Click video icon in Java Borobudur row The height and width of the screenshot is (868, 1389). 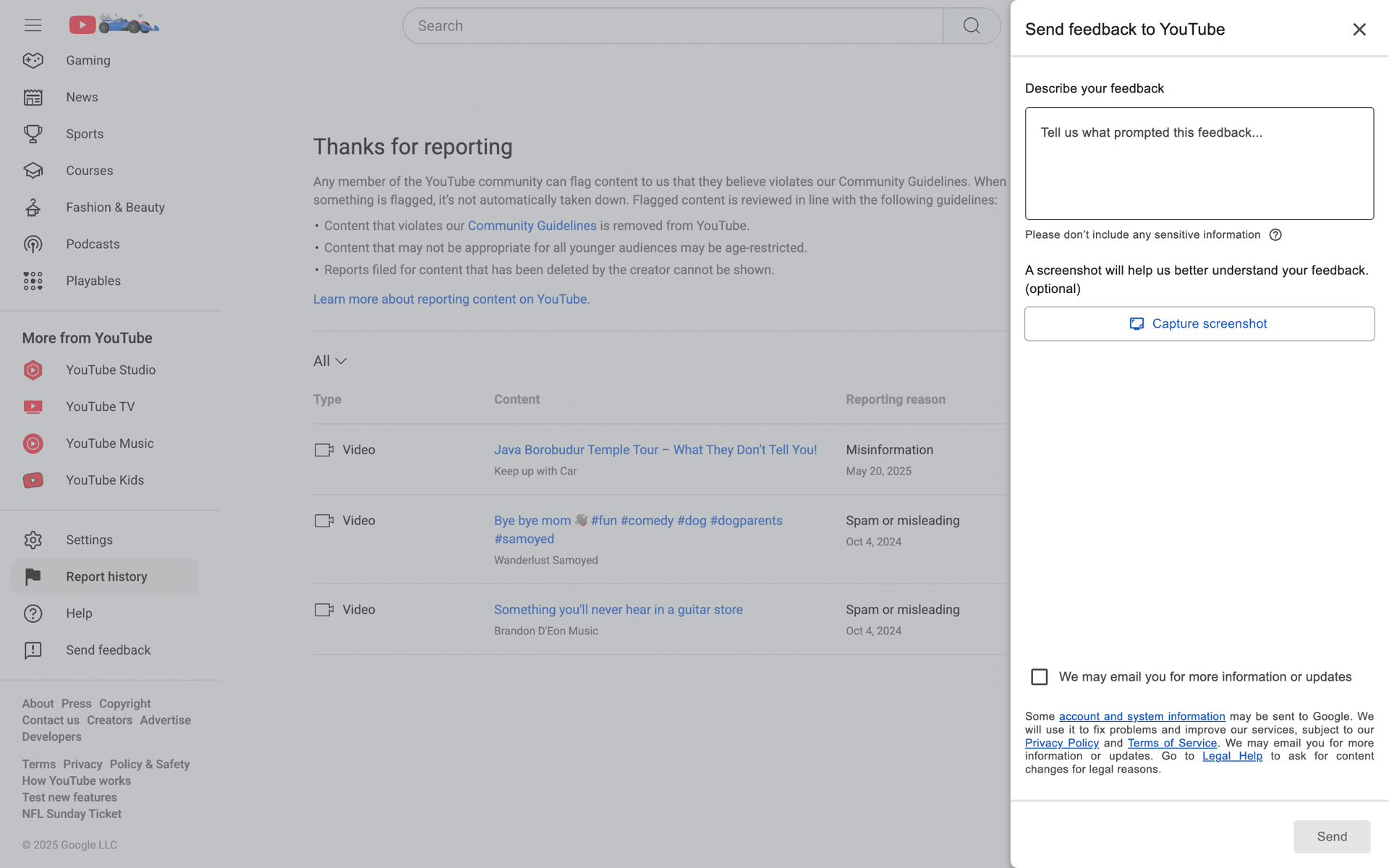324,450
